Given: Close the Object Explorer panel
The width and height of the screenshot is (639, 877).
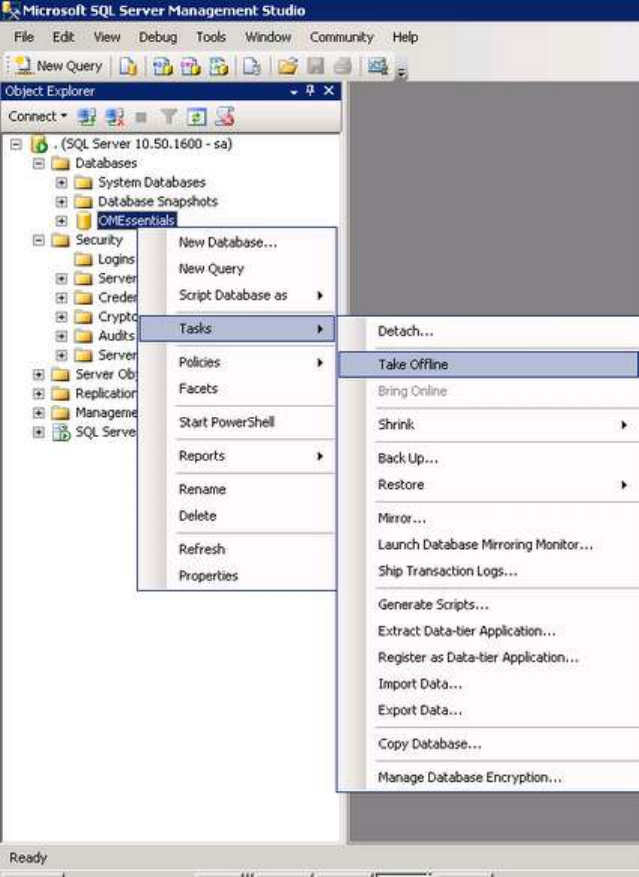Looking at the screenshot, I should pos(329,91).
